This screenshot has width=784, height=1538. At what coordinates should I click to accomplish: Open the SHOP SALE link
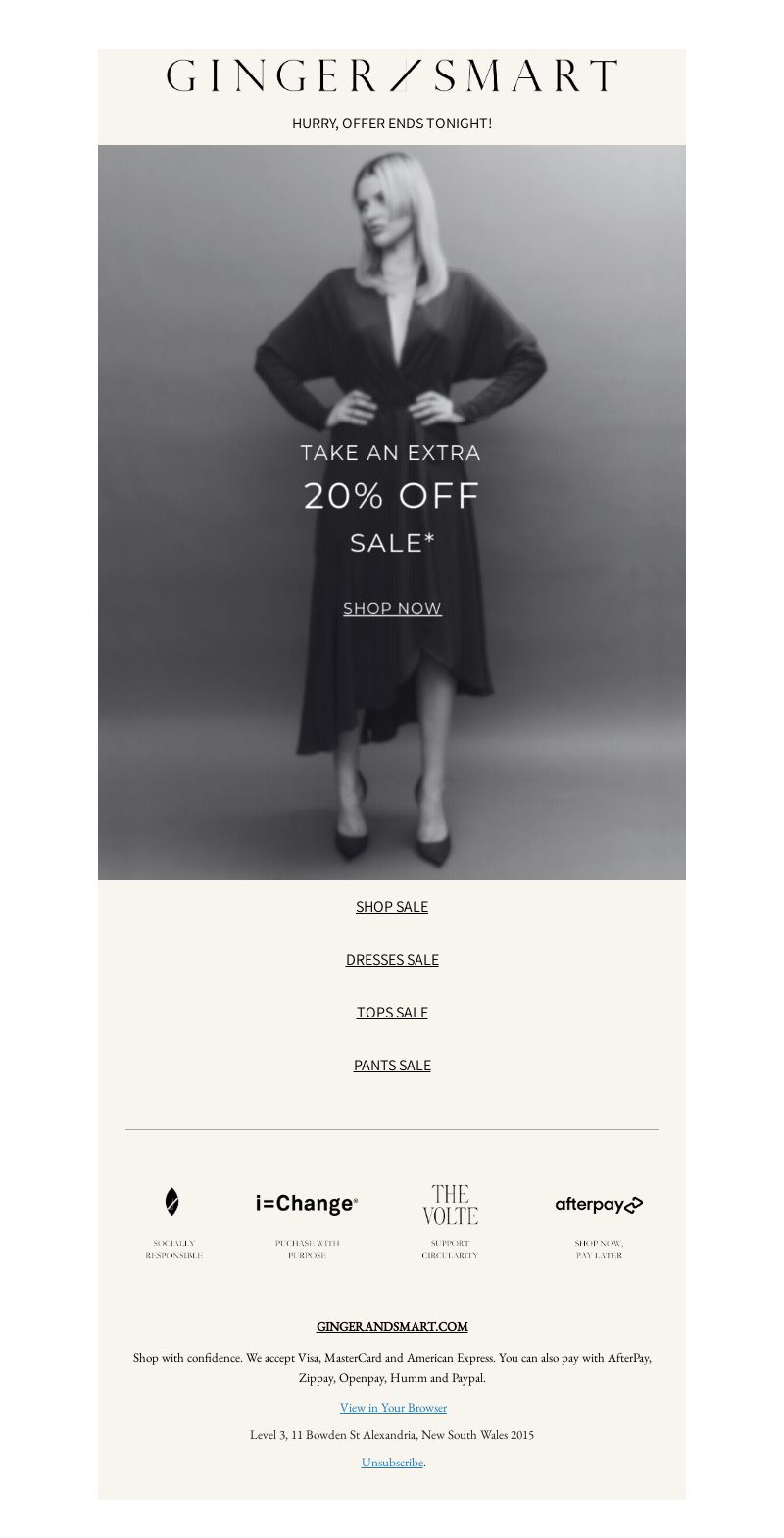[x=392, y=907]
